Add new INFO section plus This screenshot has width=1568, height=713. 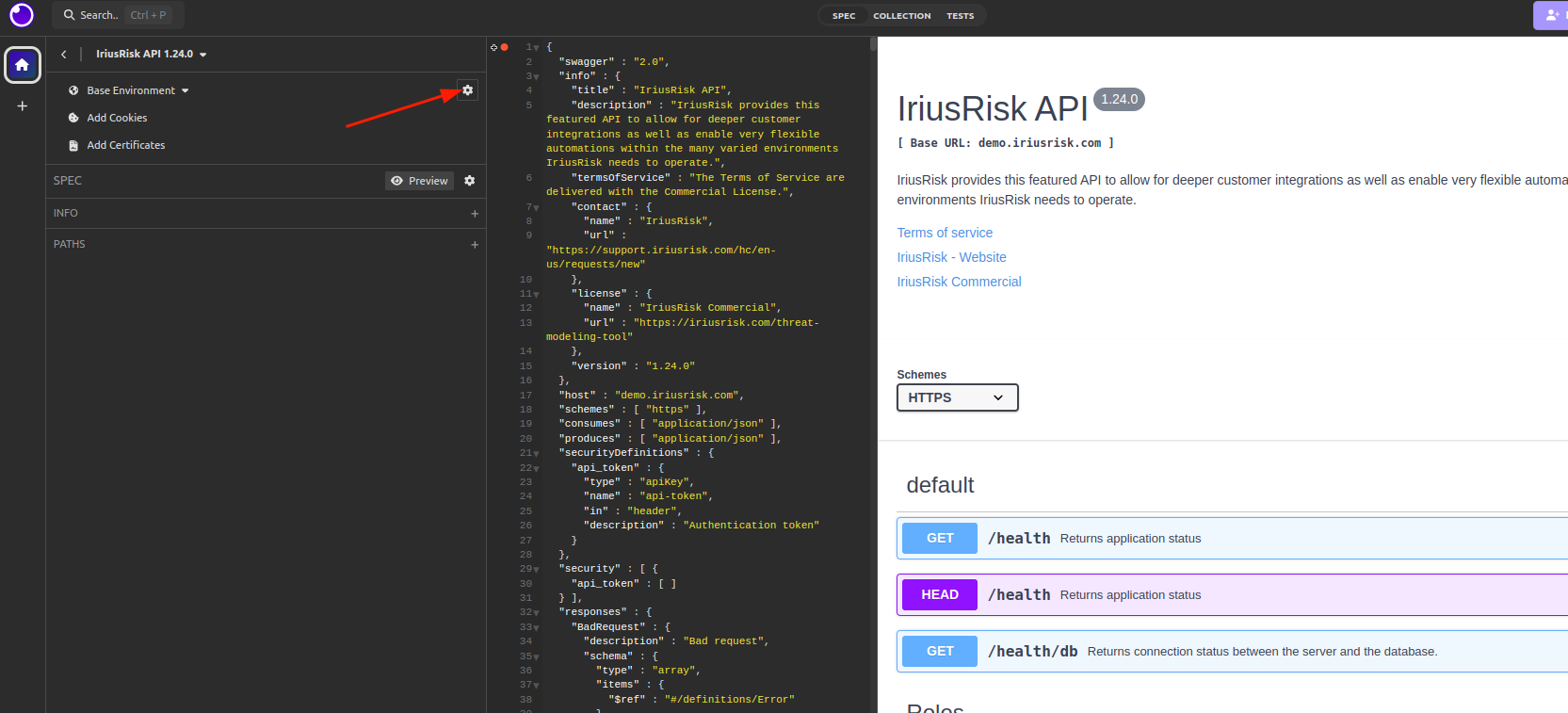pyautogui.click(x=475, y=214)
